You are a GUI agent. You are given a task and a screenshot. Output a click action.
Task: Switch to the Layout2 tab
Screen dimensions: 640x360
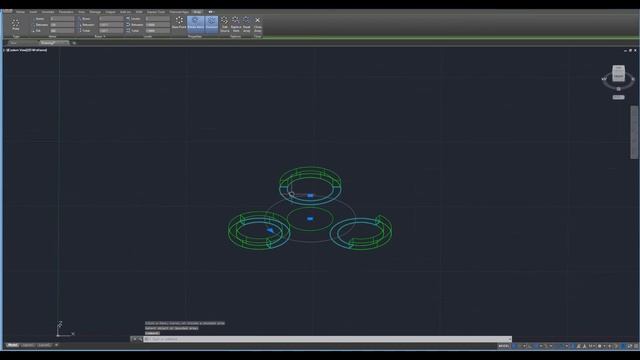pyautogui.click(x=44, y=345)
